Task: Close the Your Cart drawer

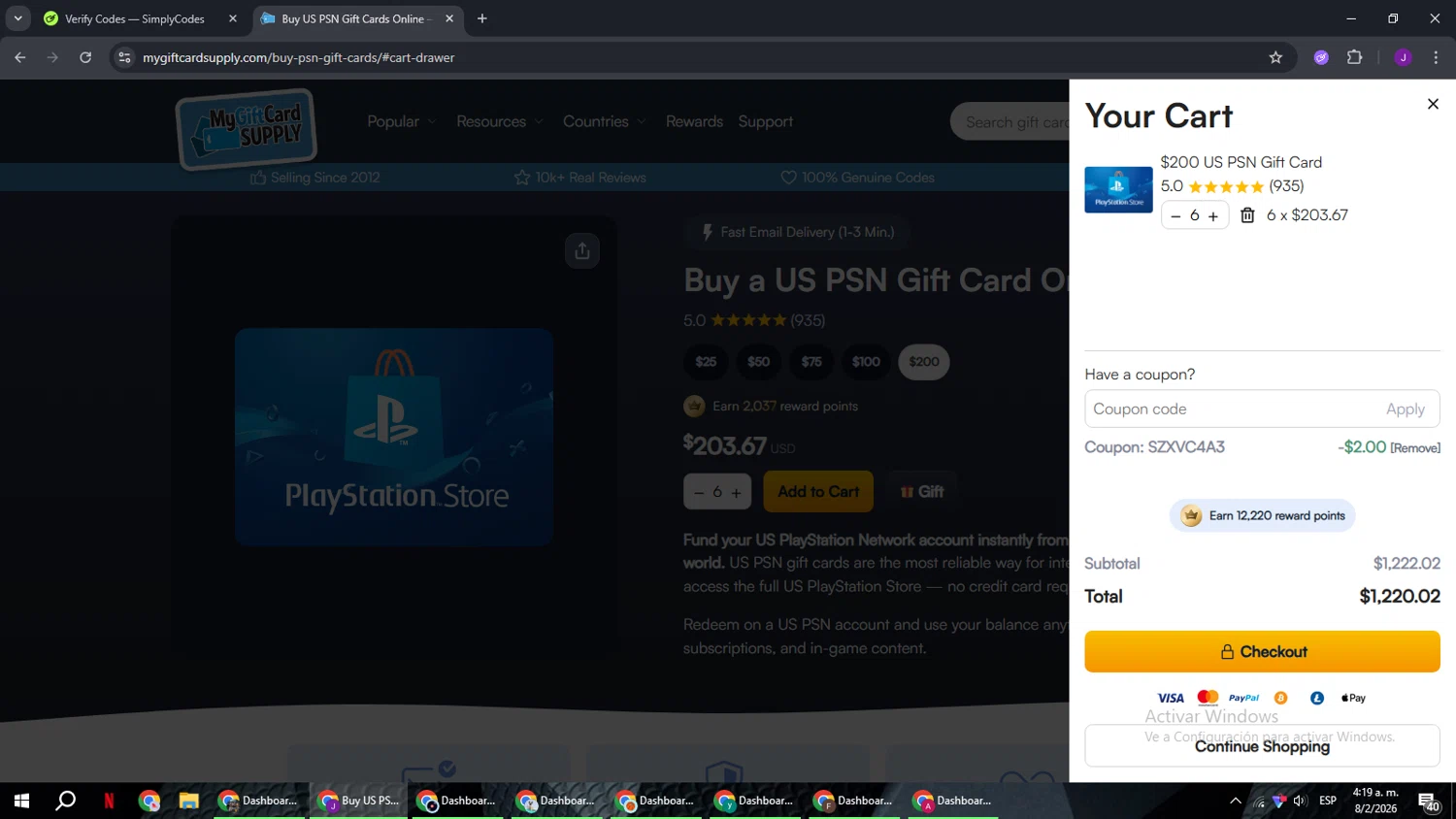Action: click(x=1433, y=104)
